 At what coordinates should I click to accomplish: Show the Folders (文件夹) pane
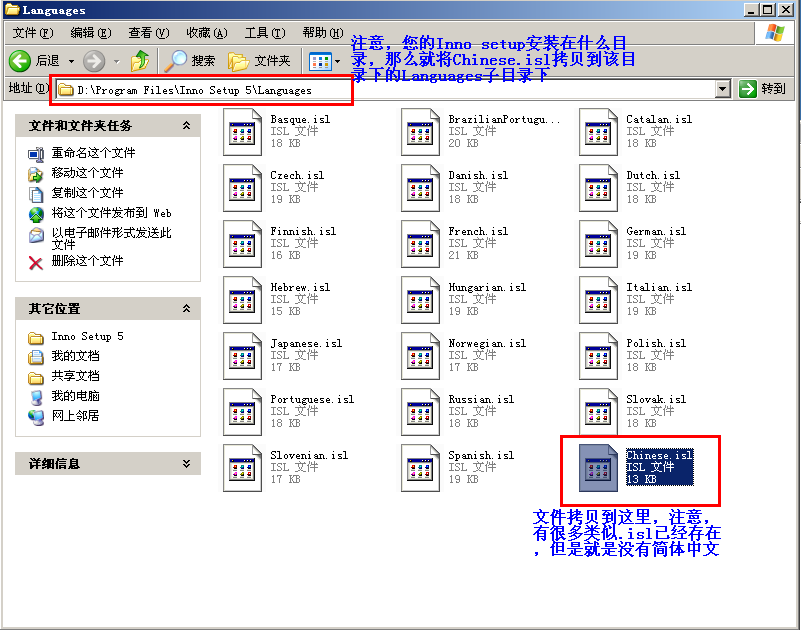[259, 61]
